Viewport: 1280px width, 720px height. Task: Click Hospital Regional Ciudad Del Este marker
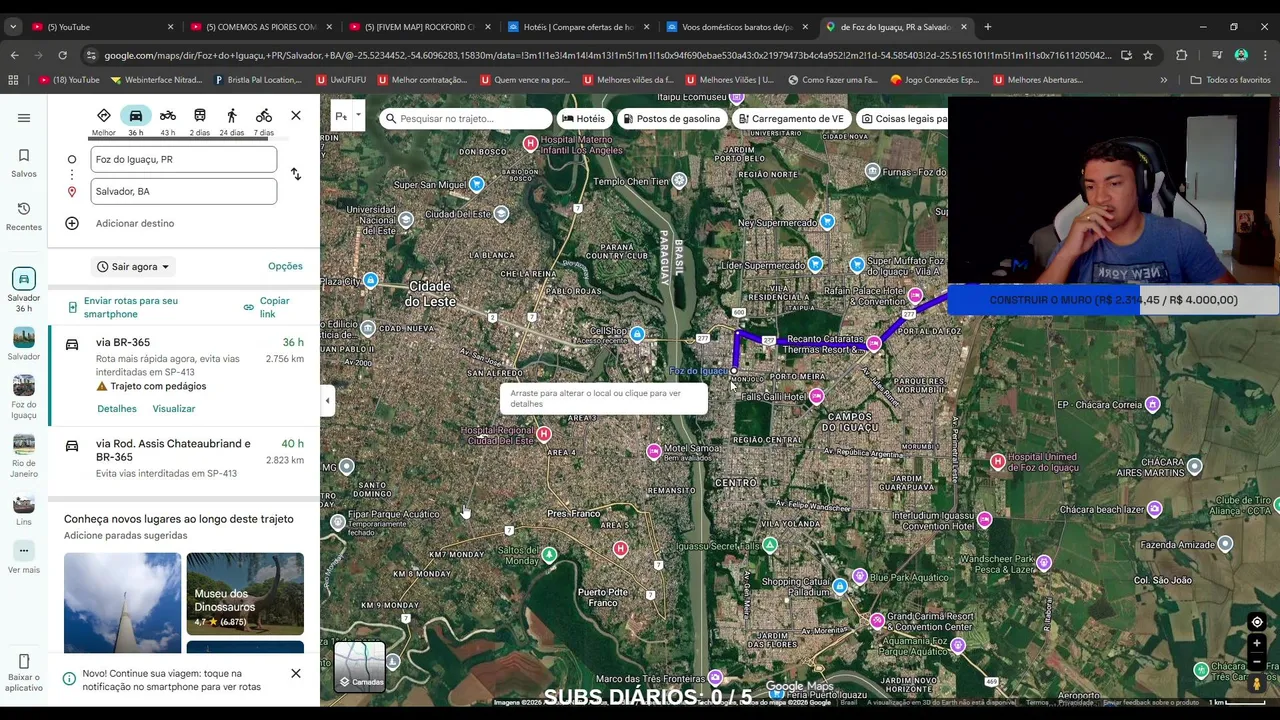(543, 434)
